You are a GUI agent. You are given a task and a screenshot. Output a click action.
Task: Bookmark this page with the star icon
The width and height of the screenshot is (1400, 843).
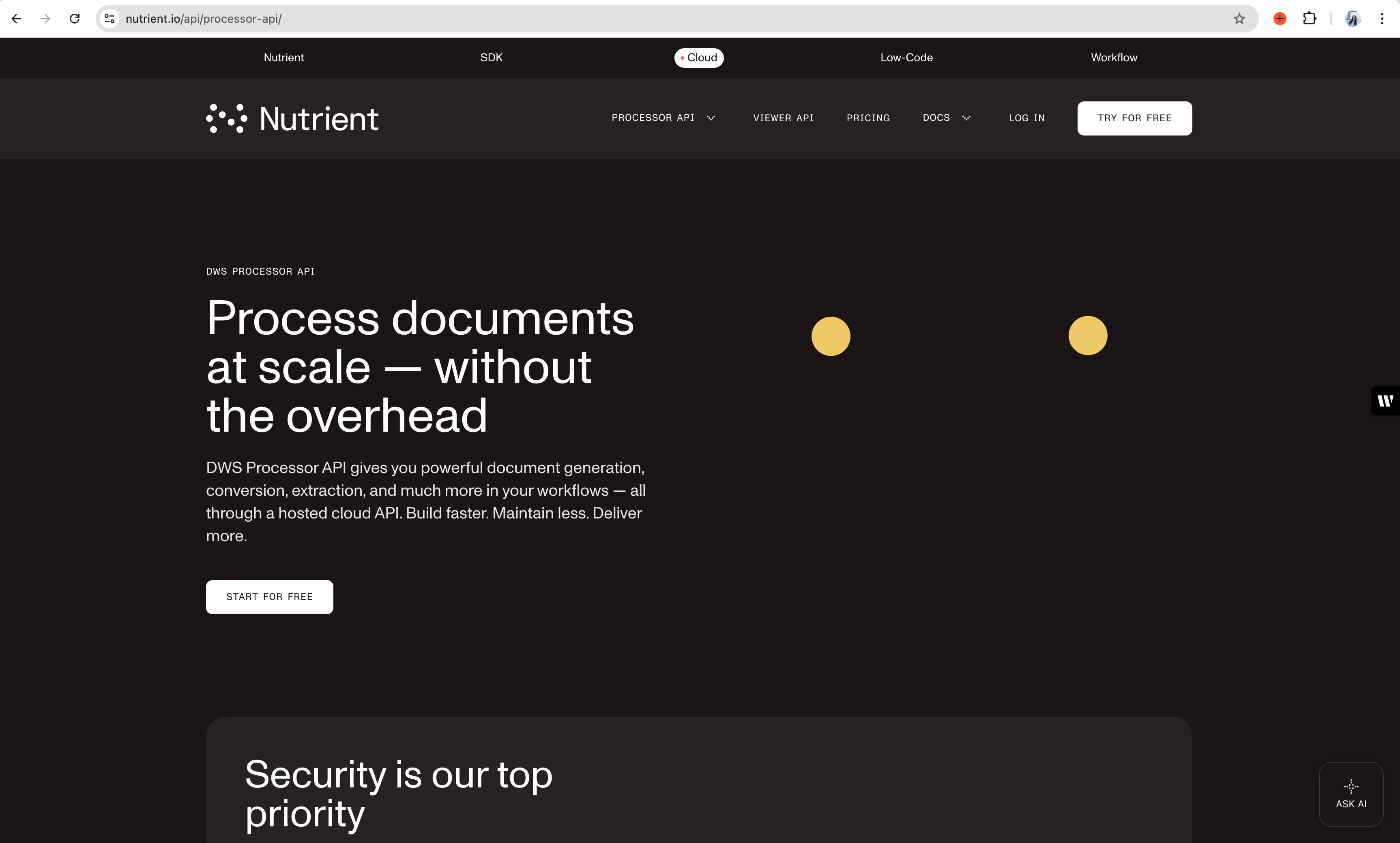pos(1239,19)
